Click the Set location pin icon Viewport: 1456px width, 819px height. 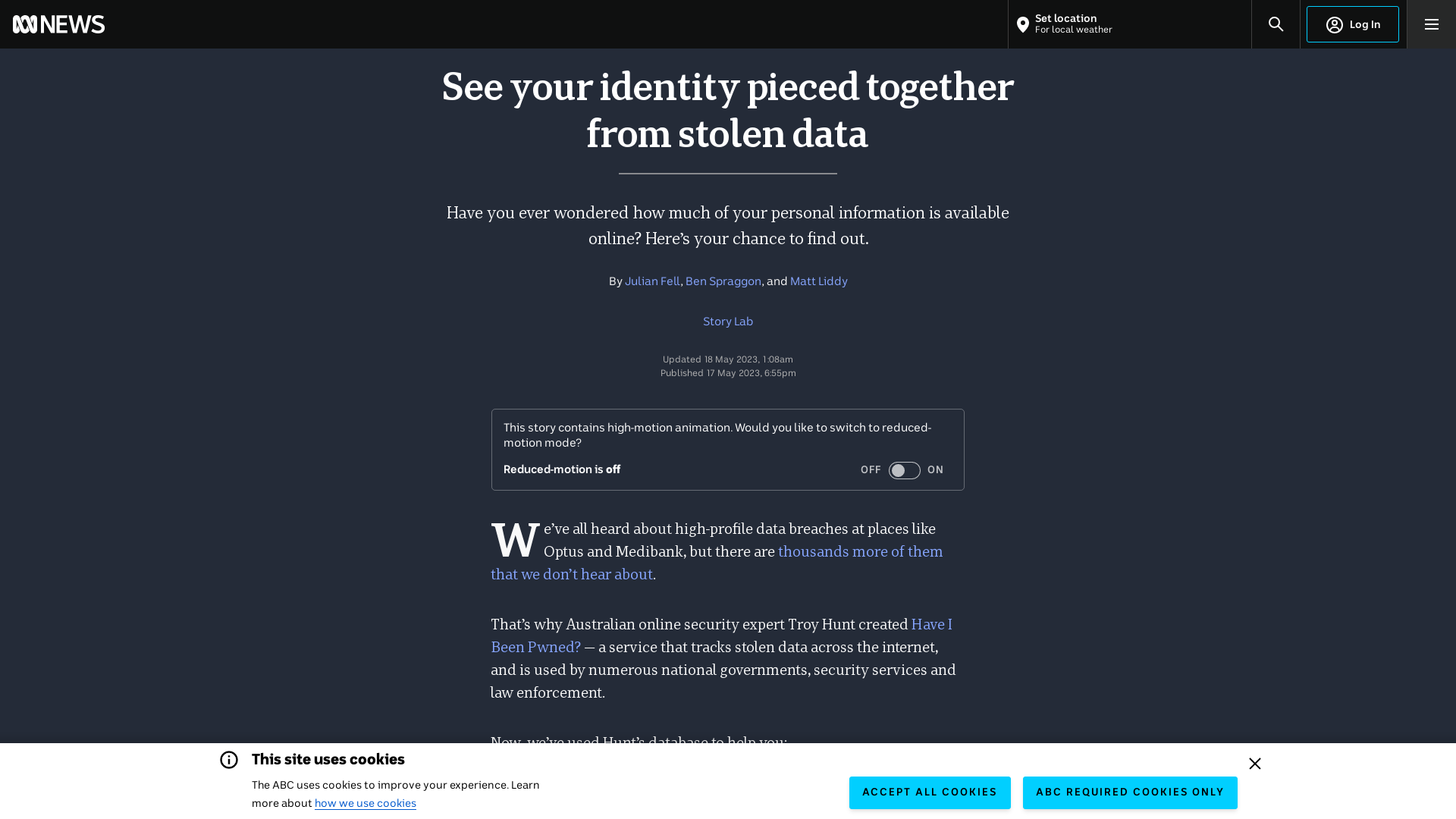[1022, 24]
